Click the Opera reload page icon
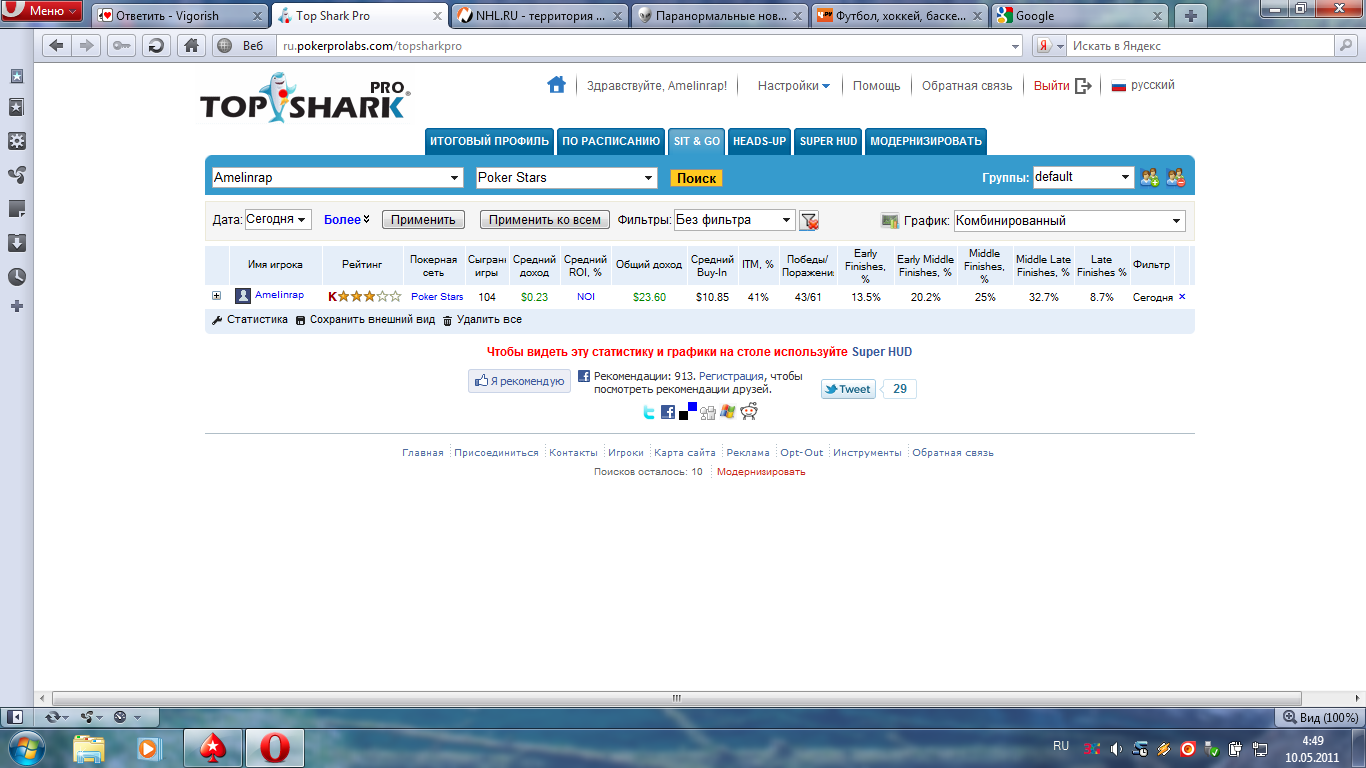This screenshot has width=1366, height=768. 155,46
